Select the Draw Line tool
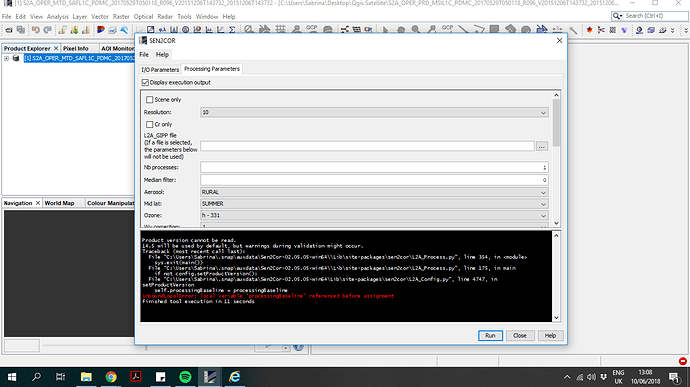This screenshot has width=690, height=387. tap(463, 29)
